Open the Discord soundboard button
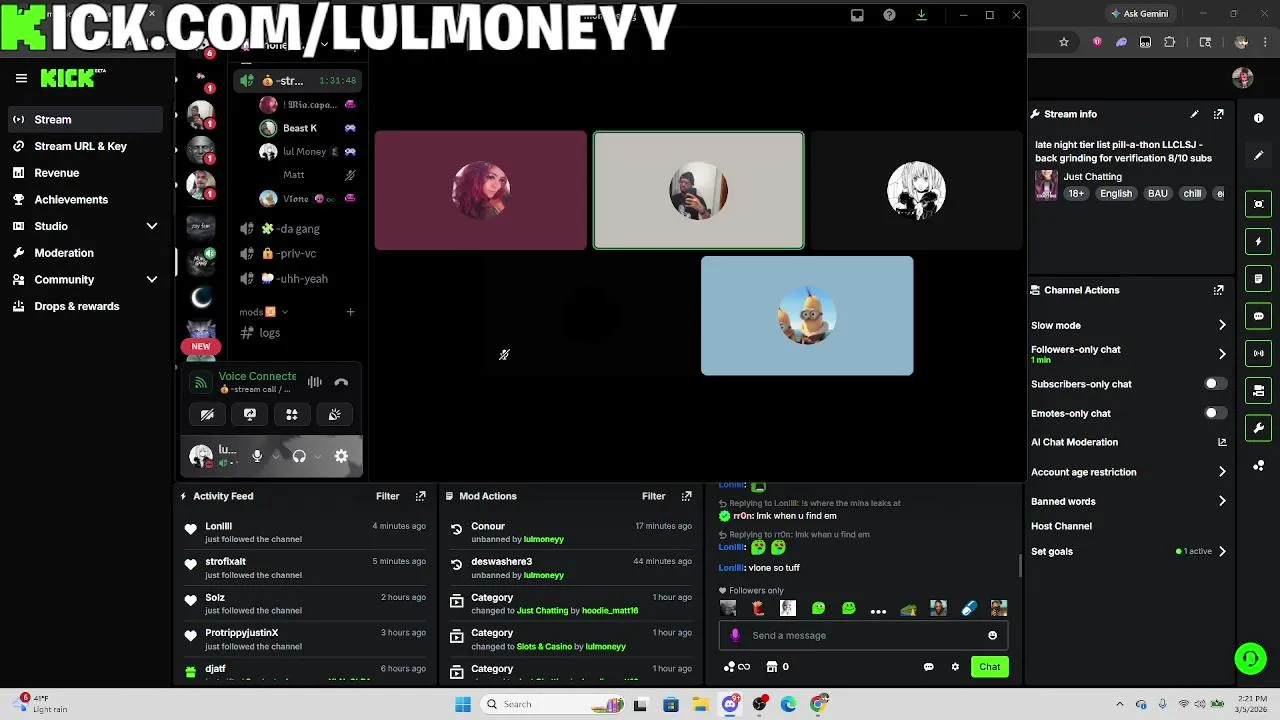 pyautogui.click(x=334, y=414)
